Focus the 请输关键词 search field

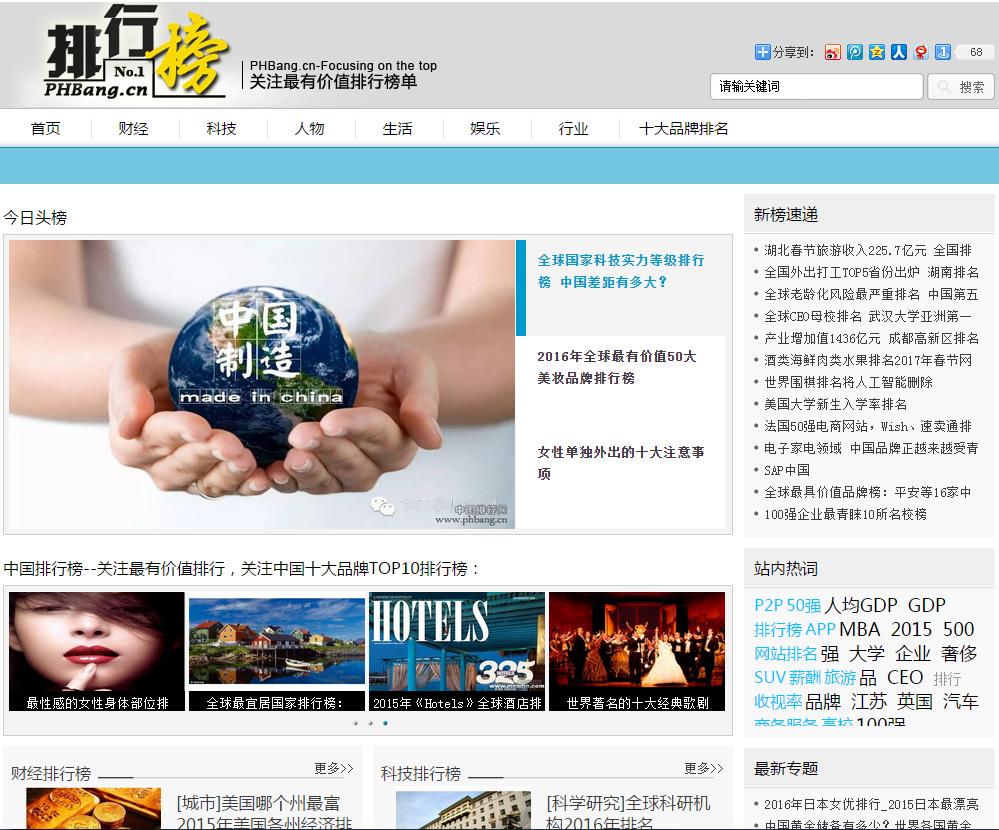(x=817, y=86)
